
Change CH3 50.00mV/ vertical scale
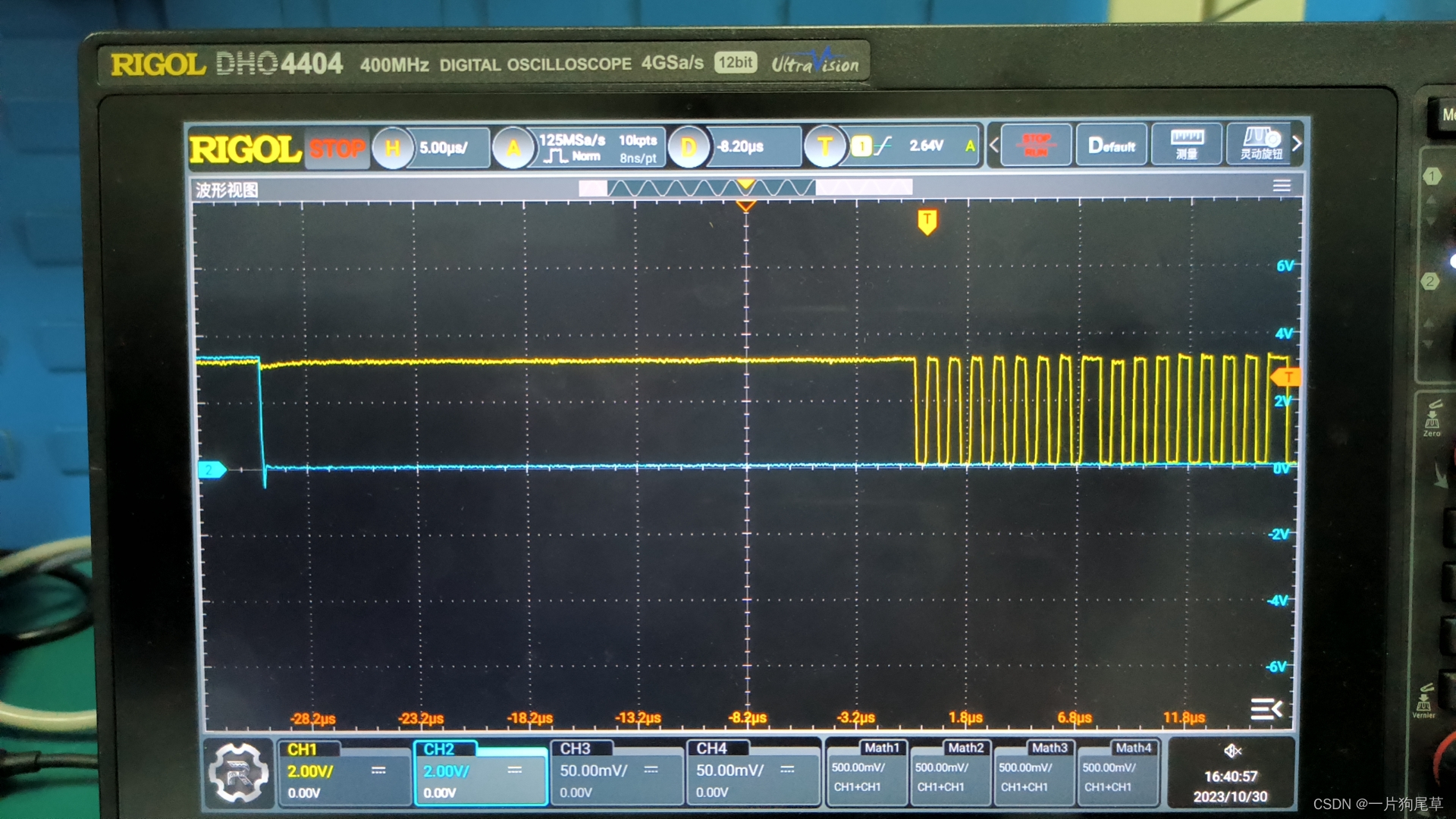coord(594,770)
